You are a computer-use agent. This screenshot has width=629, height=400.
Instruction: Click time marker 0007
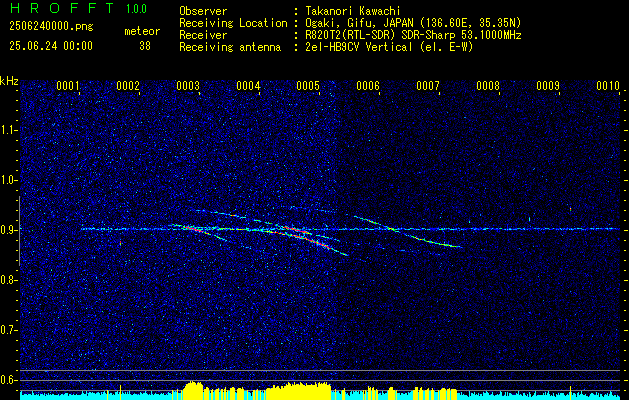click(x=428, y=86)
